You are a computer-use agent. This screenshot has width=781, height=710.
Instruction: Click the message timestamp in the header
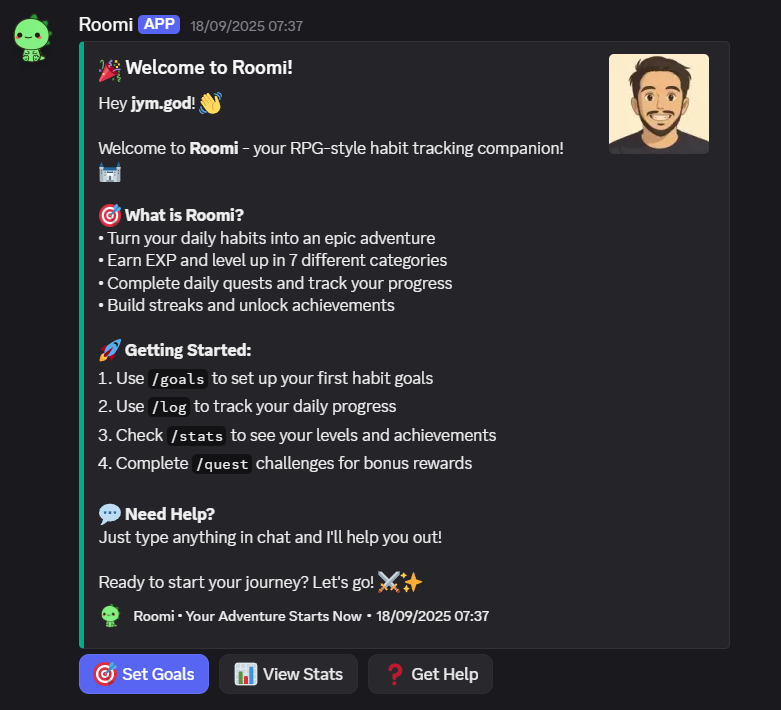coord(246,26)
